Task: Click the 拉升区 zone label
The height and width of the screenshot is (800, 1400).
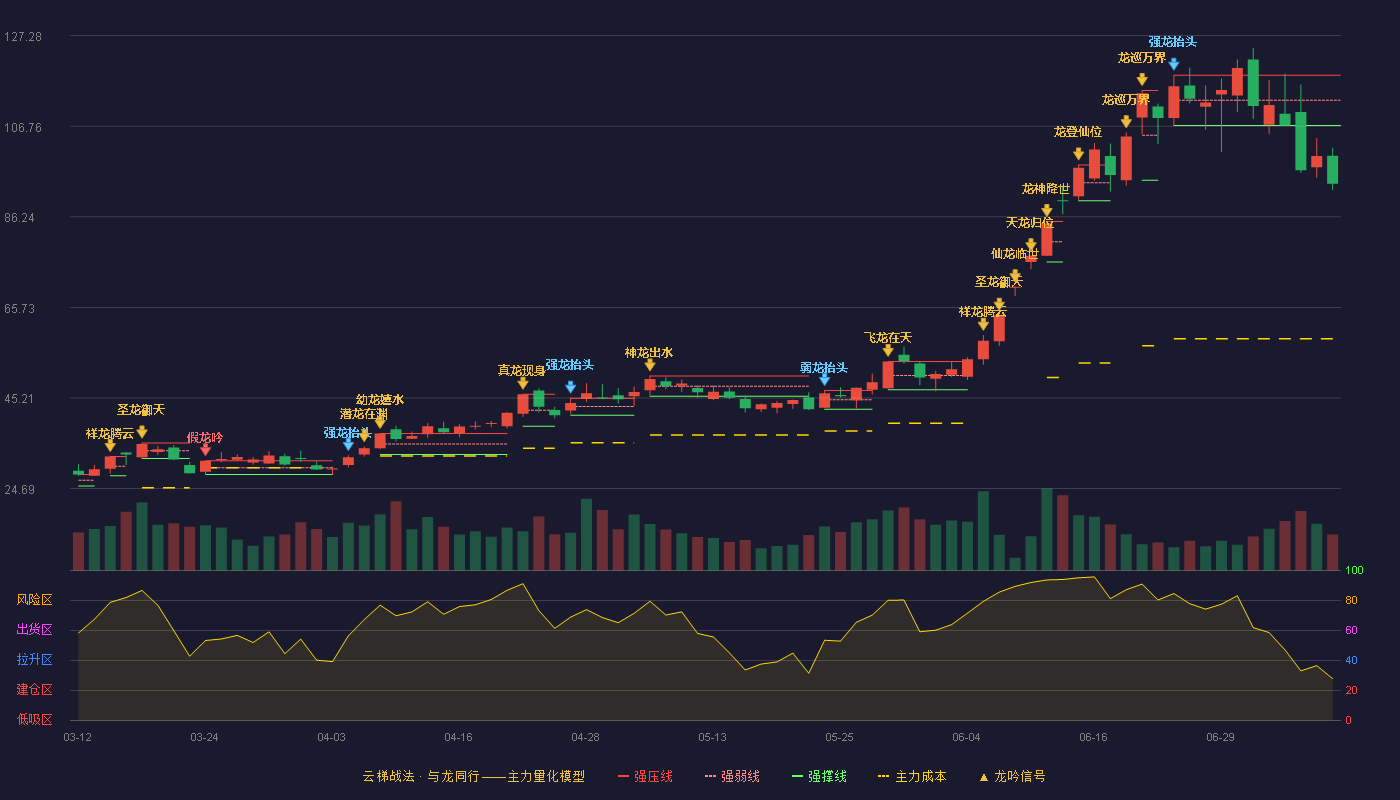Action: [x=35, y=660]
